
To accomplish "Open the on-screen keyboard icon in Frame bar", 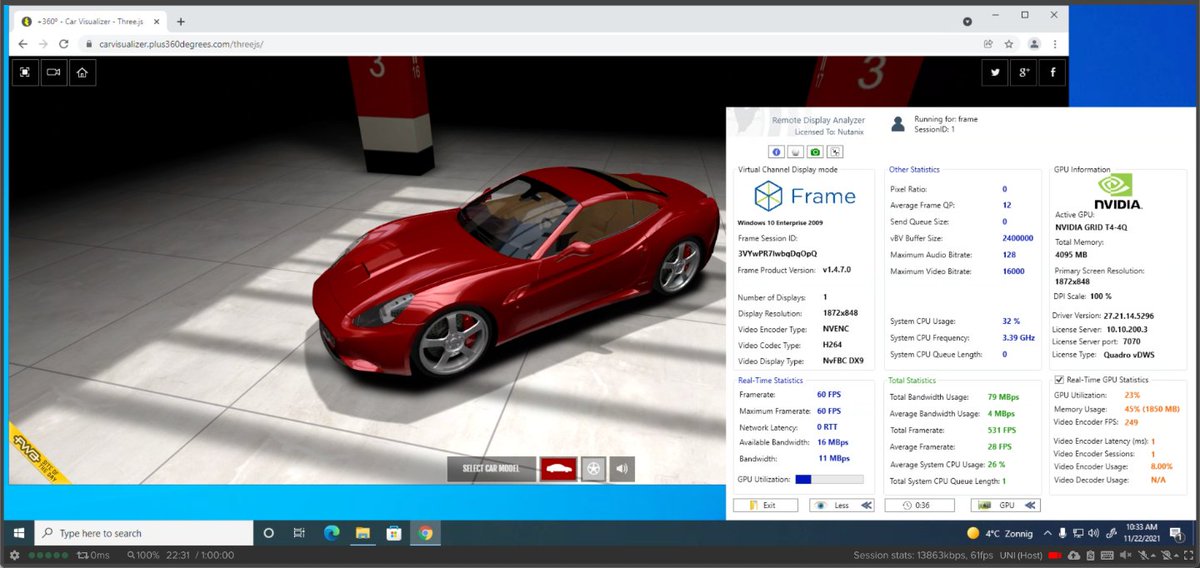I will (x=1107, y=555).
